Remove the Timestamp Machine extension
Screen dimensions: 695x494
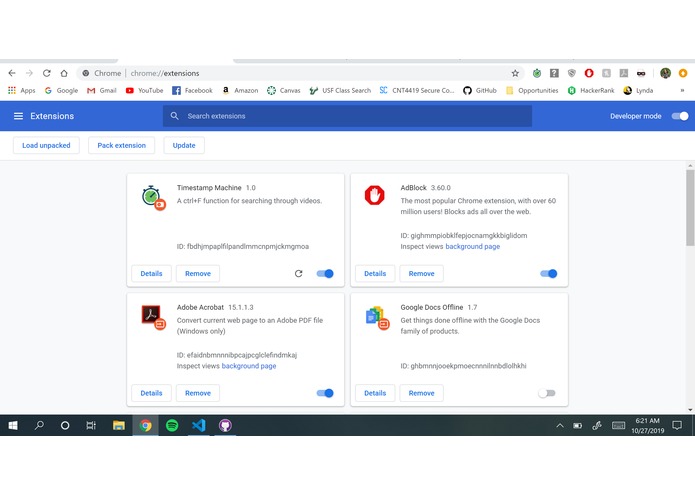pyautogui.click(x=198, y=273)
